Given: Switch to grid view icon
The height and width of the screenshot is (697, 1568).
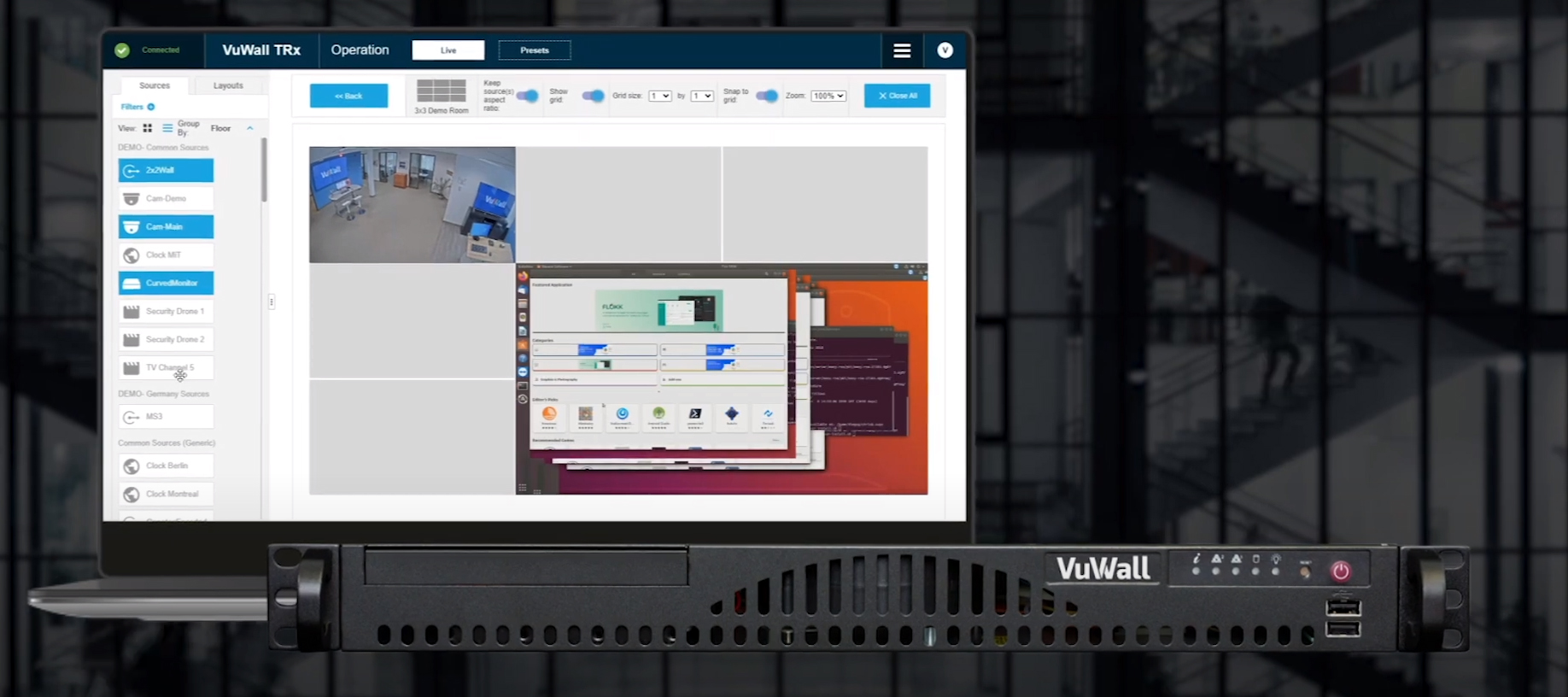Looking at the screenshot, I should point(148,128).
